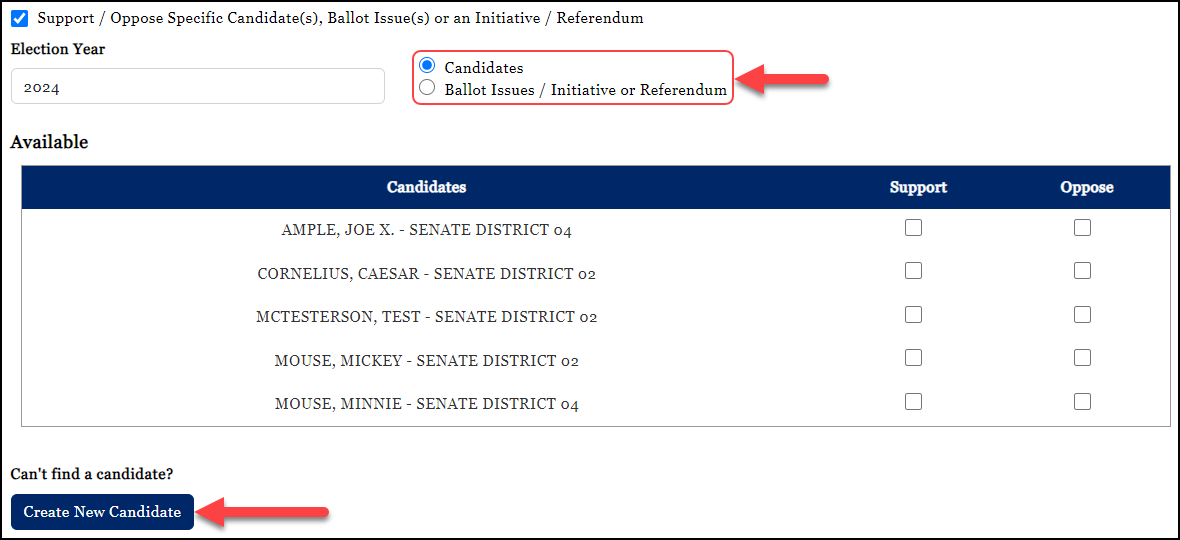Click the Candidates column header
1180x540 pixels.
[426, 187]
